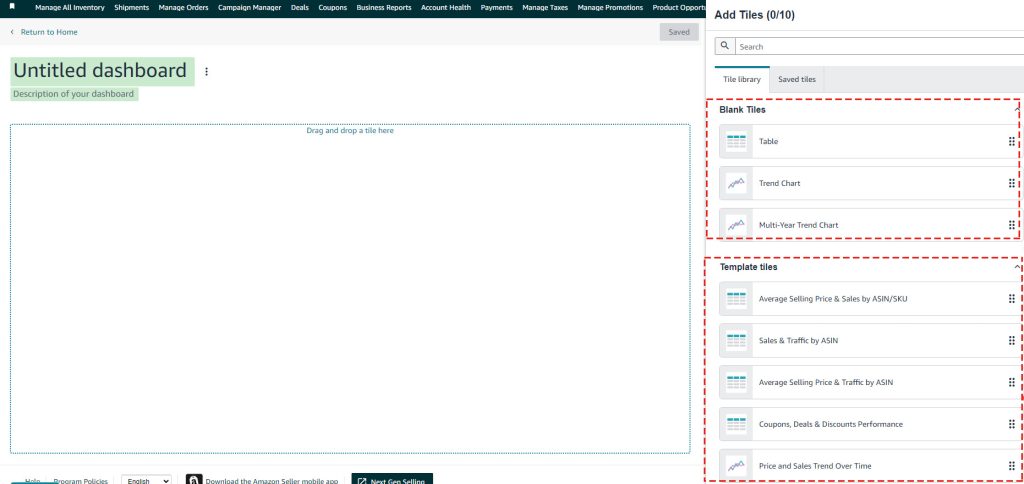
Task: Select the Tile library tab
Action: 742,79
